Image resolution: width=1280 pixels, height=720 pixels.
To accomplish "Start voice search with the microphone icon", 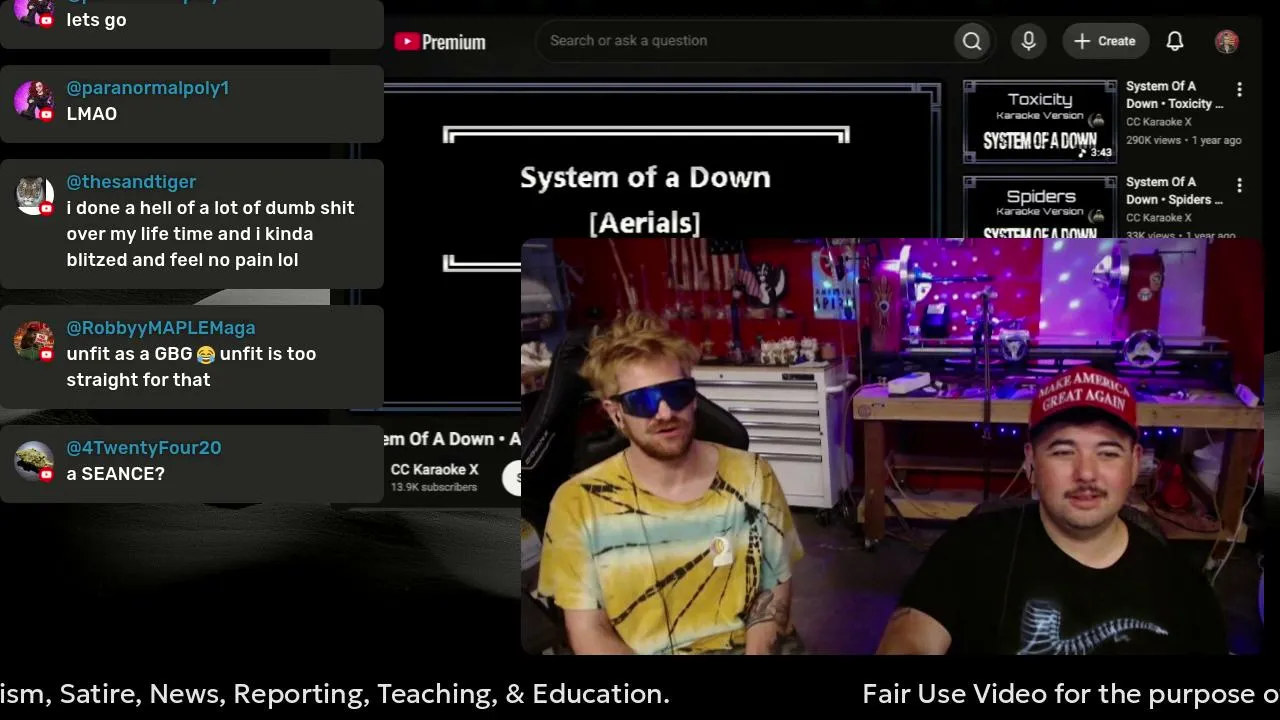I will [x=1028, y=41].
